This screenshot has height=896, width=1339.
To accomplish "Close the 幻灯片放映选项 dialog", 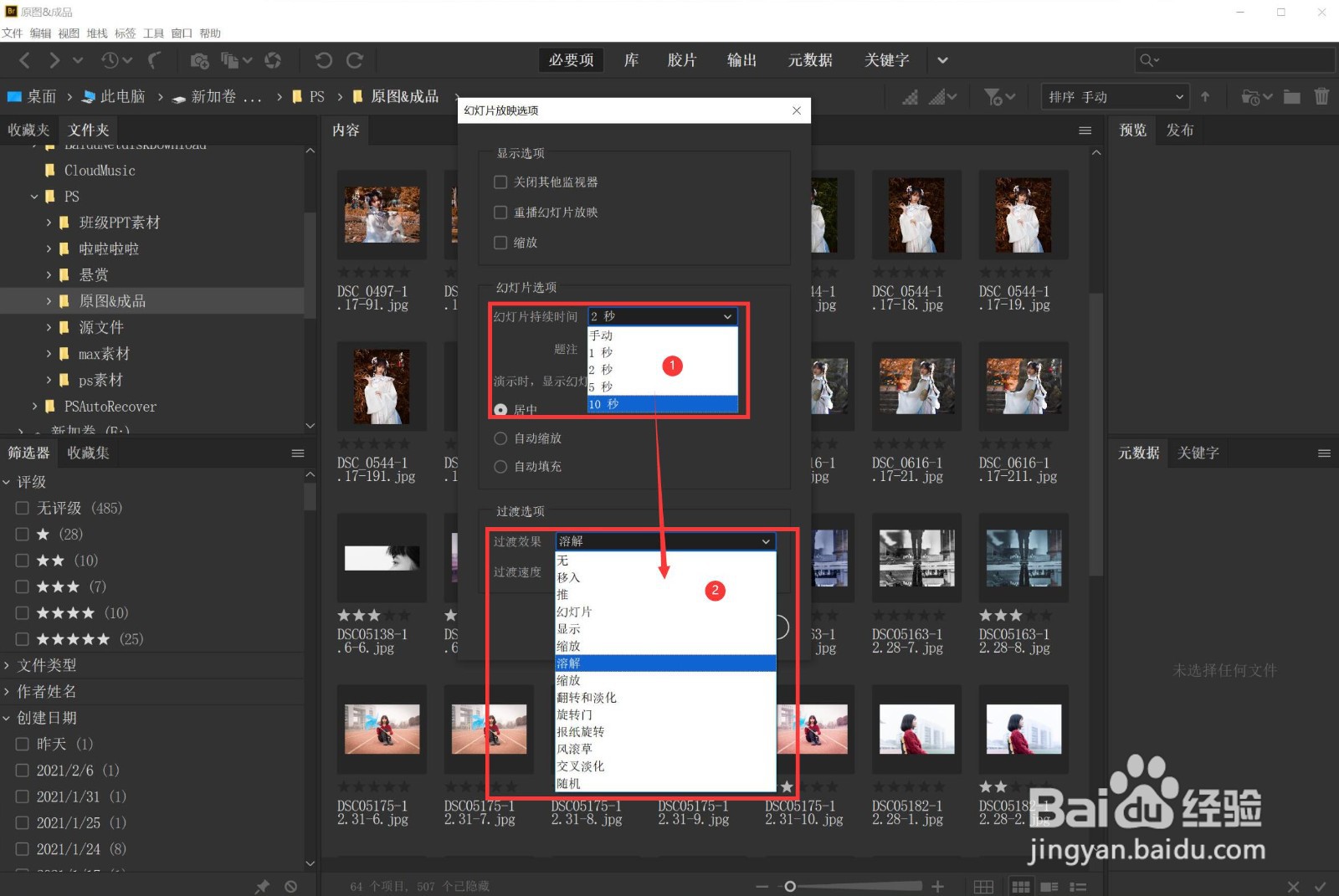I will click(x=797, y=110).
